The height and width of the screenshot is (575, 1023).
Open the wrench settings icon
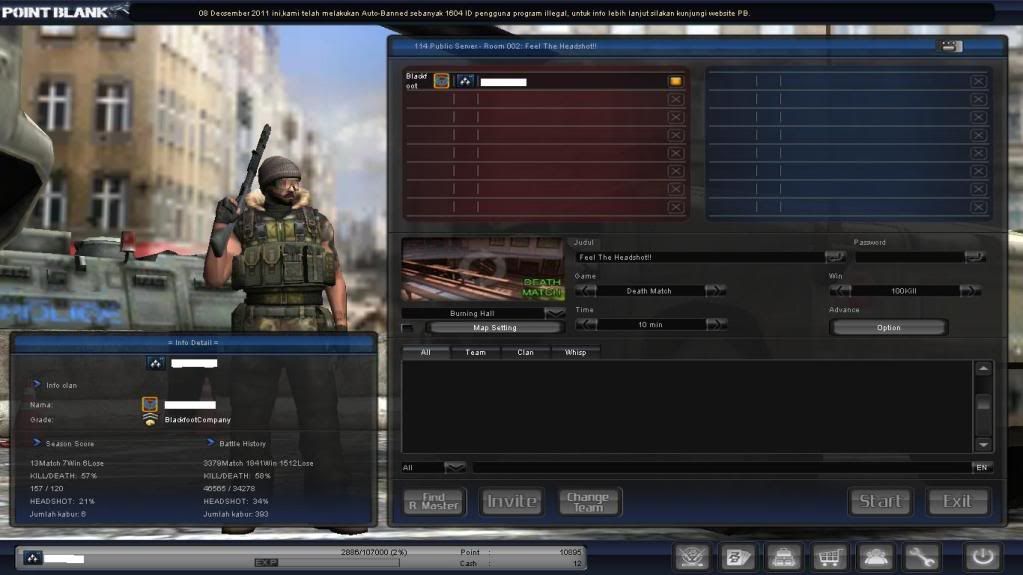coord(921,557)
